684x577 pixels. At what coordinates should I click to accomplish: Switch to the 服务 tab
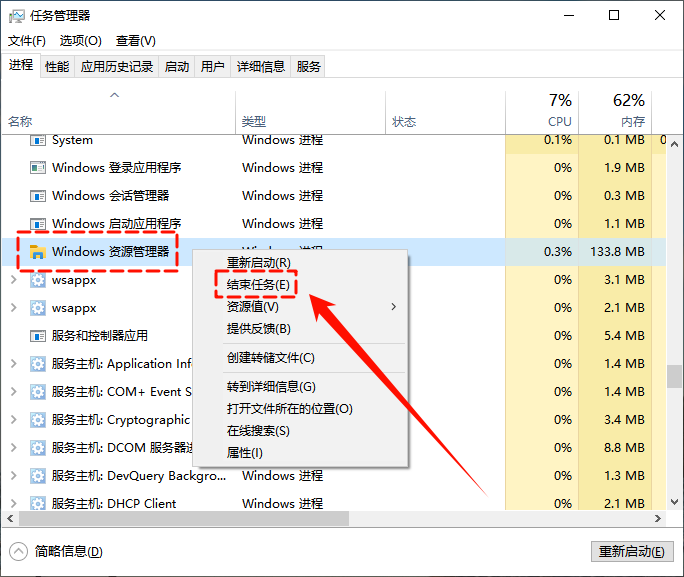[308, 67]
